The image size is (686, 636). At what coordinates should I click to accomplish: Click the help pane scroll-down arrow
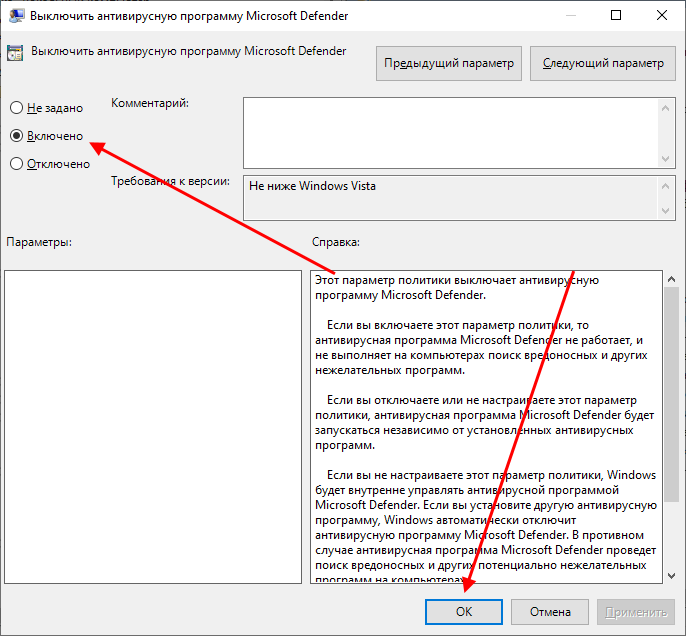coord(672,576)
